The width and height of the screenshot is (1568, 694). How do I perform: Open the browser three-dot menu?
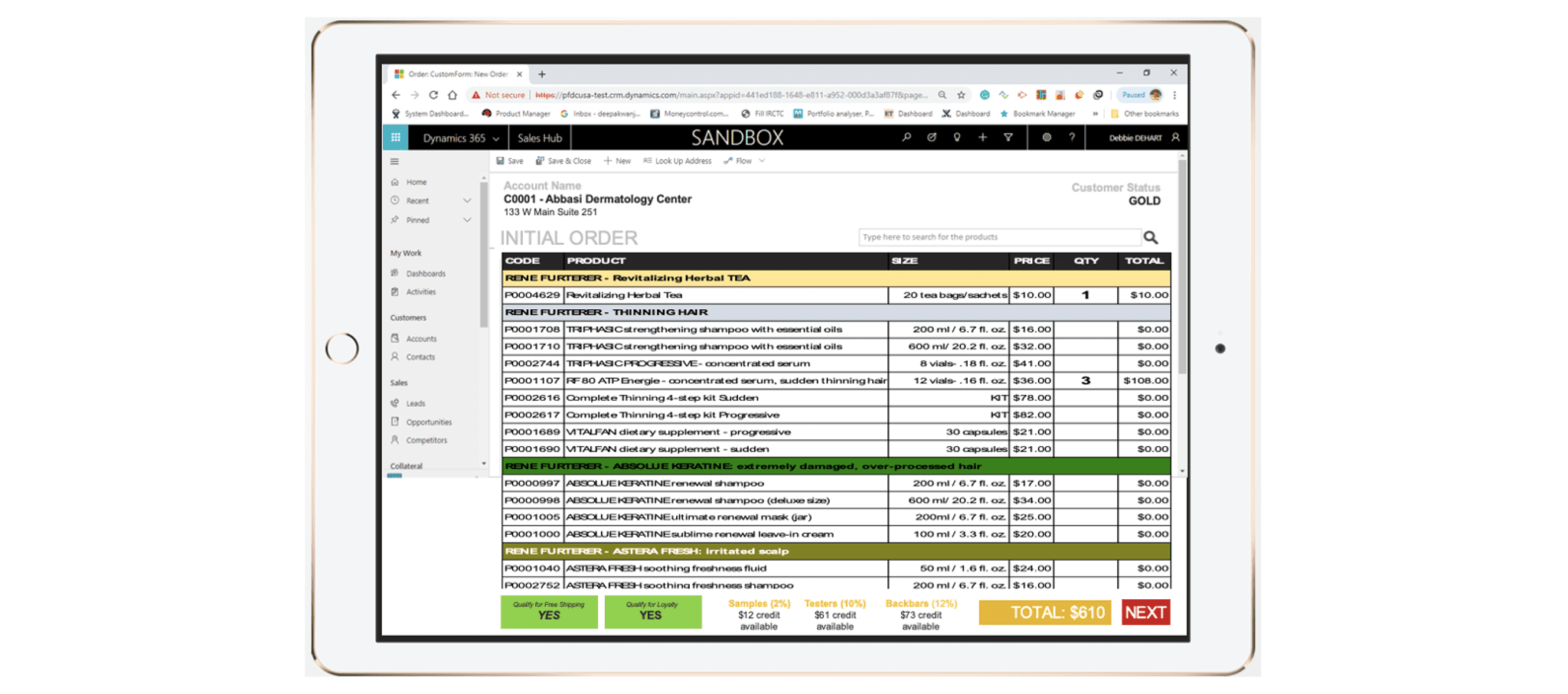click(x=1174, y=95)
